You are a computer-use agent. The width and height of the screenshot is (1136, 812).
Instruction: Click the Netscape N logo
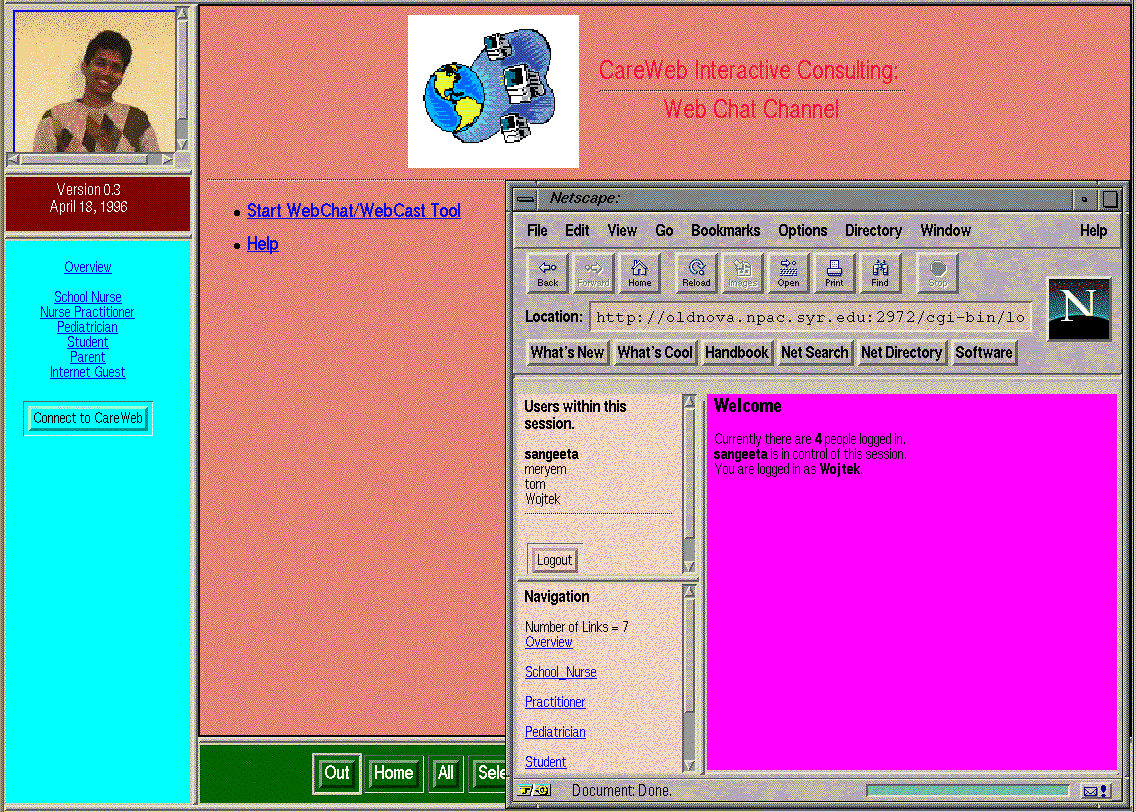(1079, 309)
